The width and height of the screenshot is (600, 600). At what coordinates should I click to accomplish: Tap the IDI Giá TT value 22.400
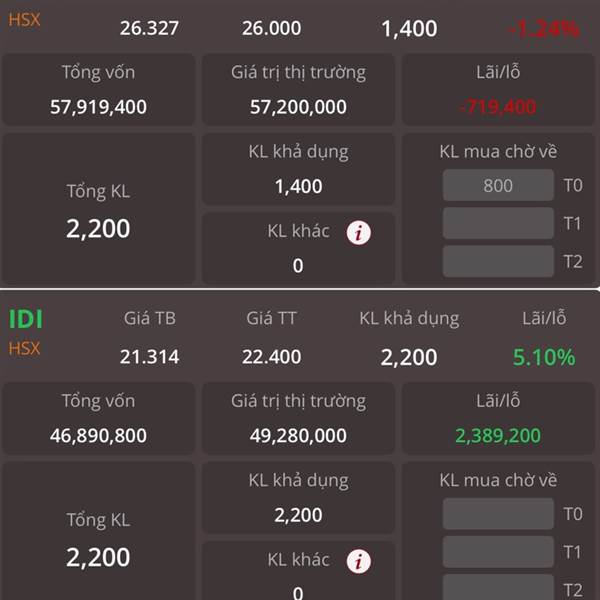(271, 357)
